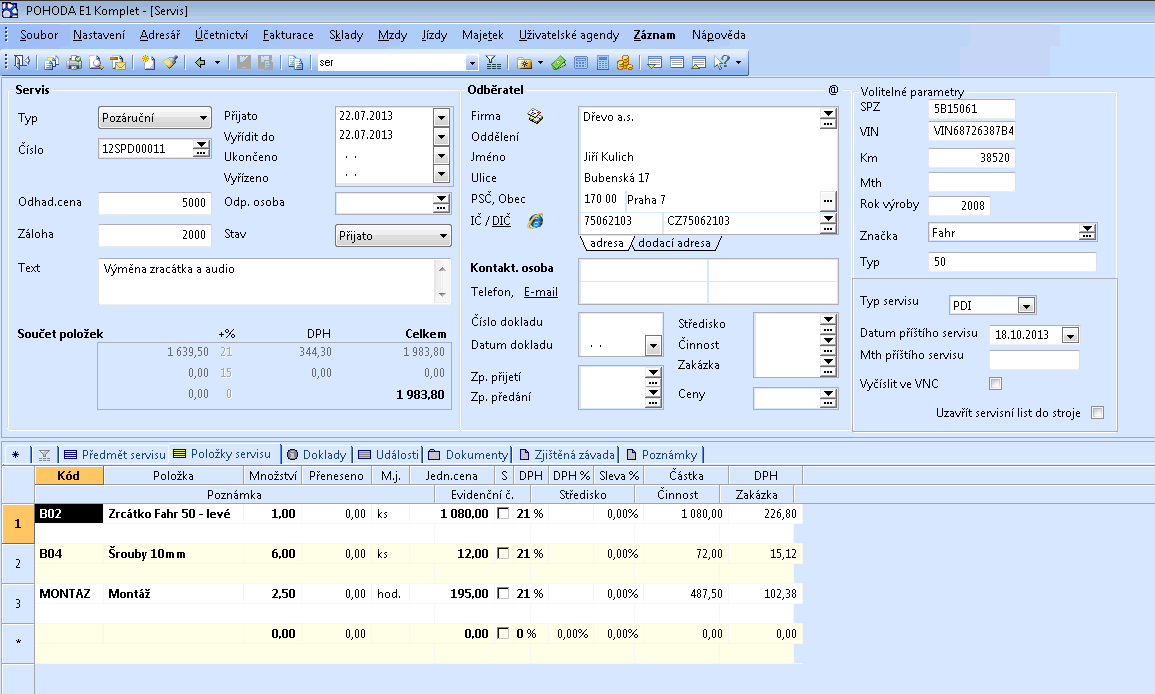Open the Sklady menu

click(346, 35)
